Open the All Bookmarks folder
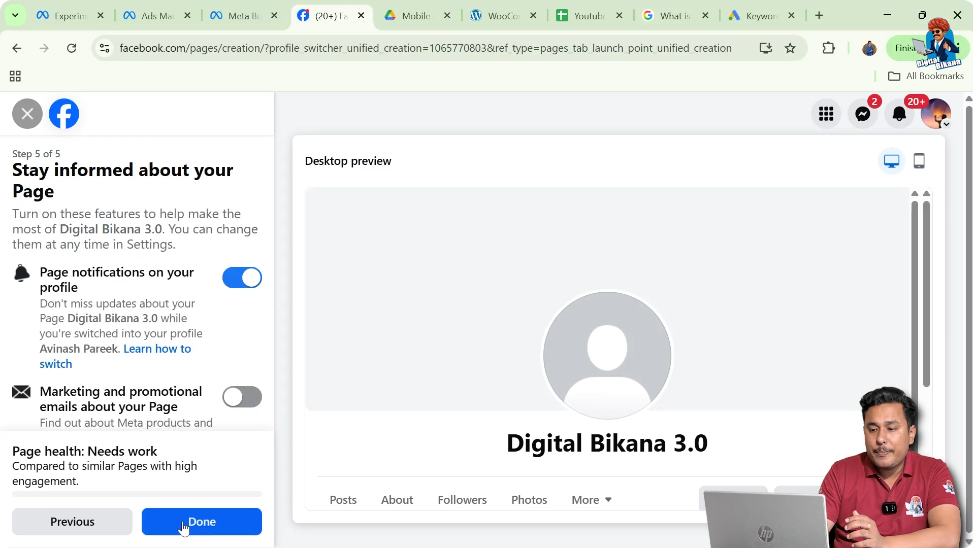 click(926, 76)
